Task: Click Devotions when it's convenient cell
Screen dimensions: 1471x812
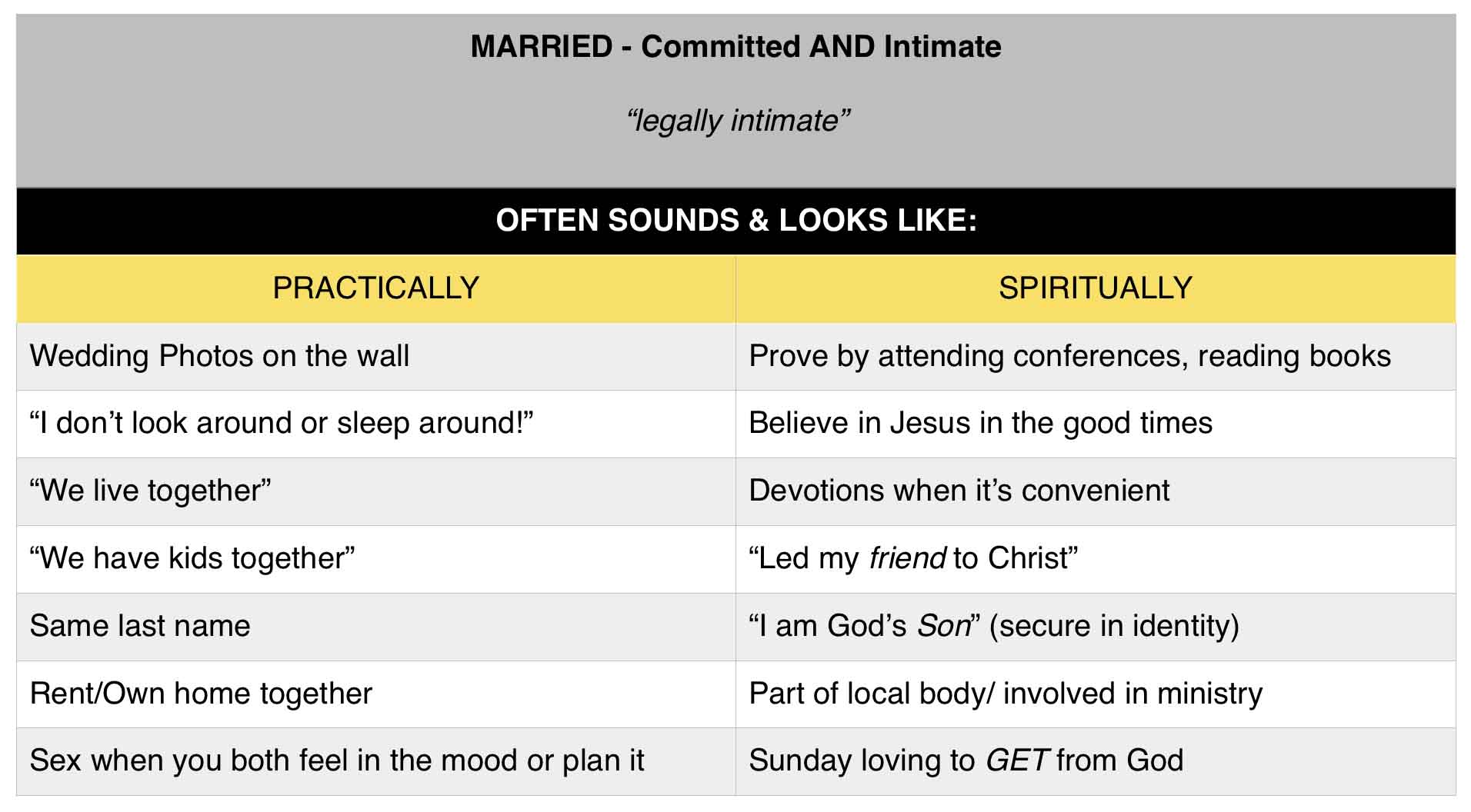Action: tap(1096, 491)
